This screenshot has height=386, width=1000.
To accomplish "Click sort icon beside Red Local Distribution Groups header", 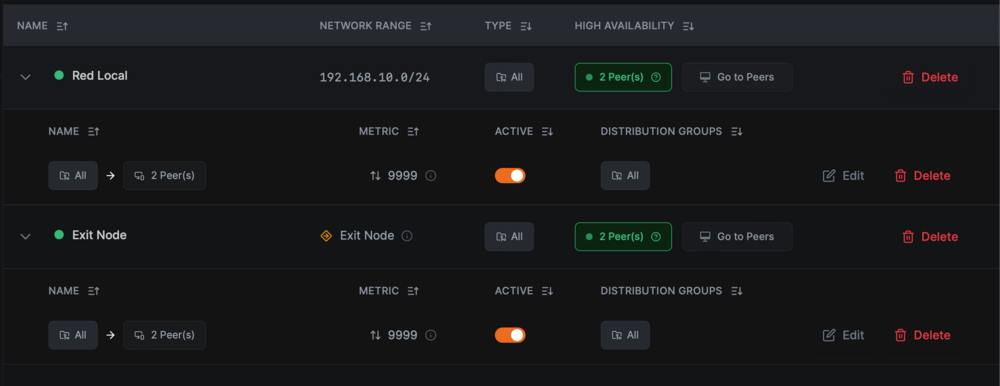I will (737, 131).
